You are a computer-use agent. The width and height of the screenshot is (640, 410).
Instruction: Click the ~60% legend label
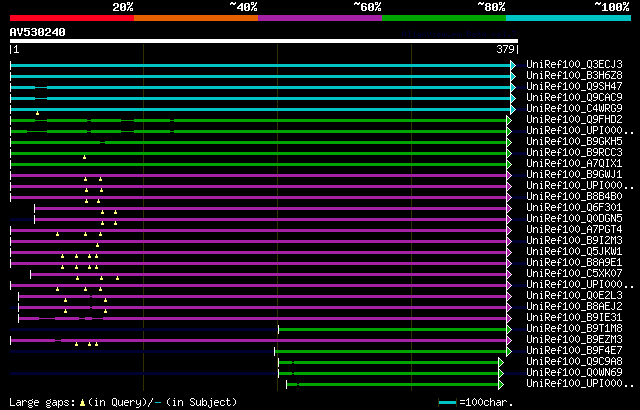pyautogui.click(x=367, y=7)
